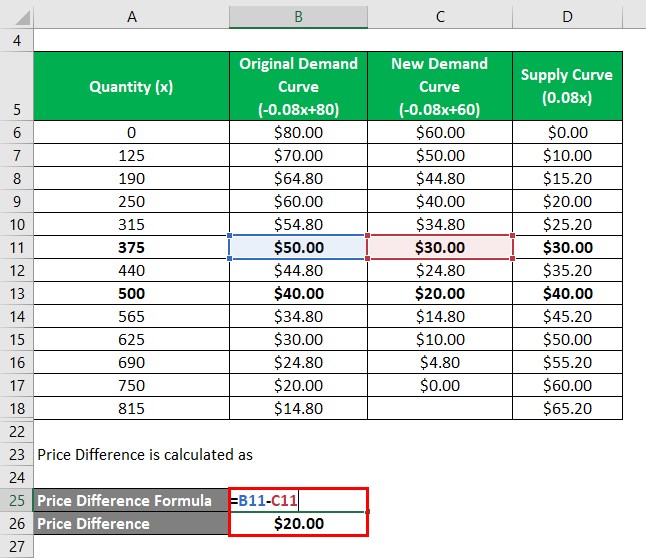
Task: Select the 'Price Difference is calculated as' text
Action: tap(145, 454)
